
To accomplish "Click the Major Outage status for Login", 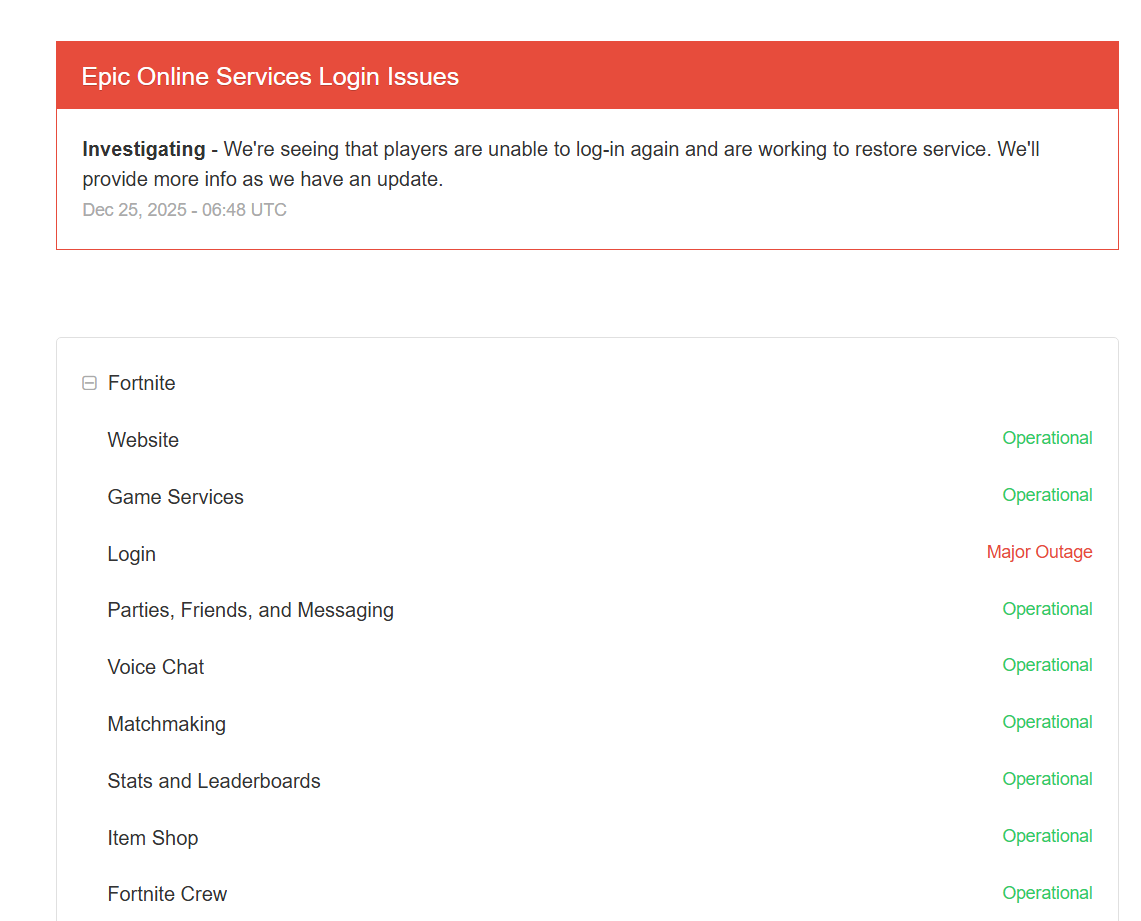I will pos(1039,552).
